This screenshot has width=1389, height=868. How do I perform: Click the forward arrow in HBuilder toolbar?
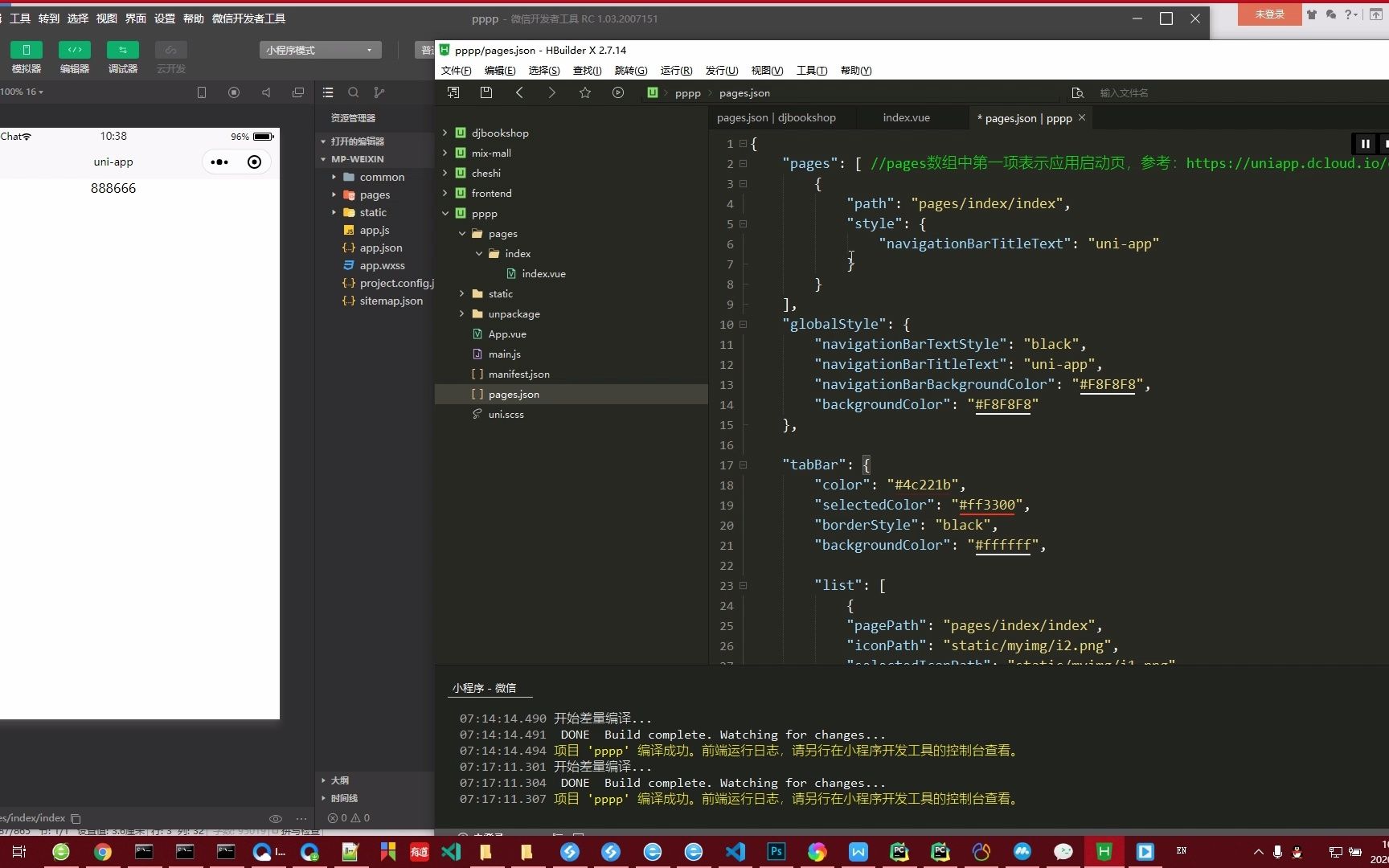[551, 92]
